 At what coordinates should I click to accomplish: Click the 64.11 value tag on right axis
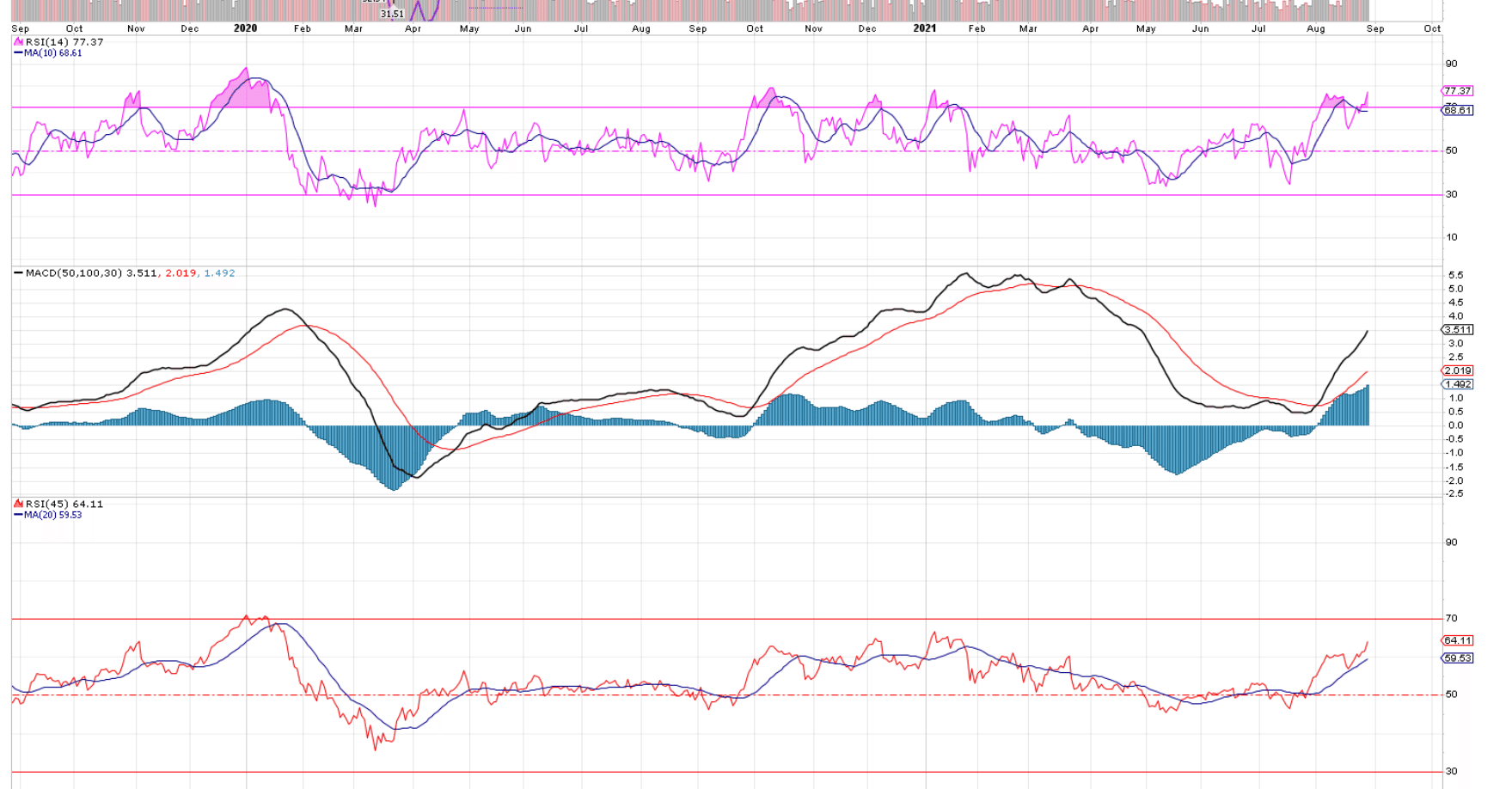click(1457, 641)
